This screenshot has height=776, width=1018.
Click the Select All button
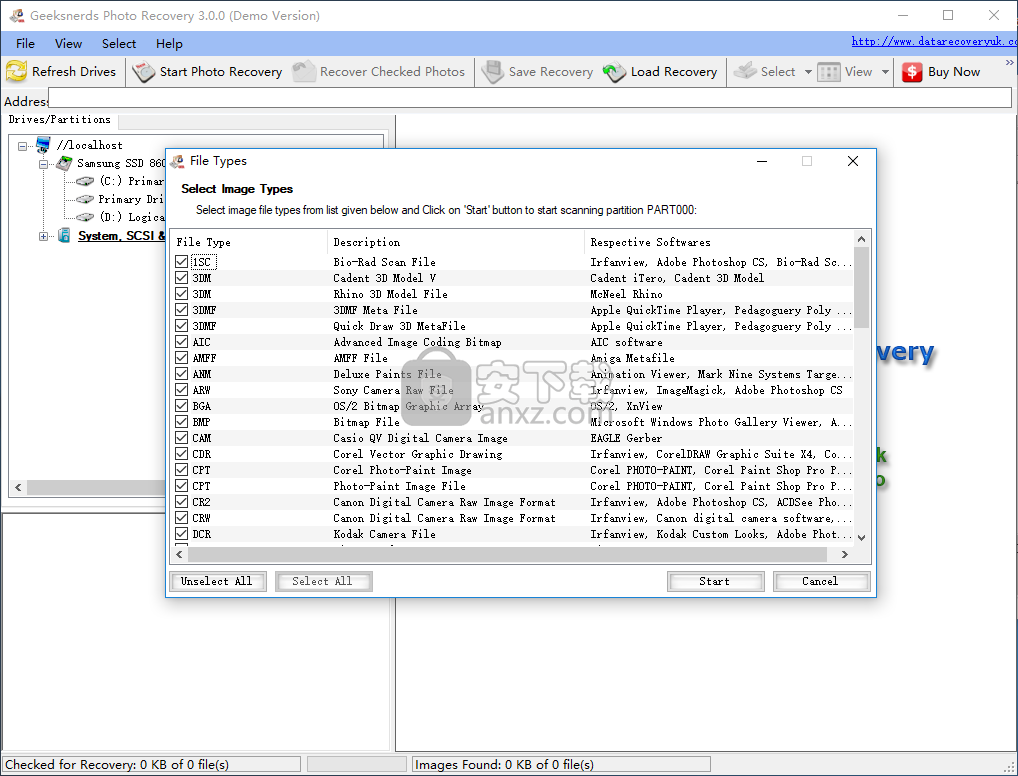tap(323, 581)
